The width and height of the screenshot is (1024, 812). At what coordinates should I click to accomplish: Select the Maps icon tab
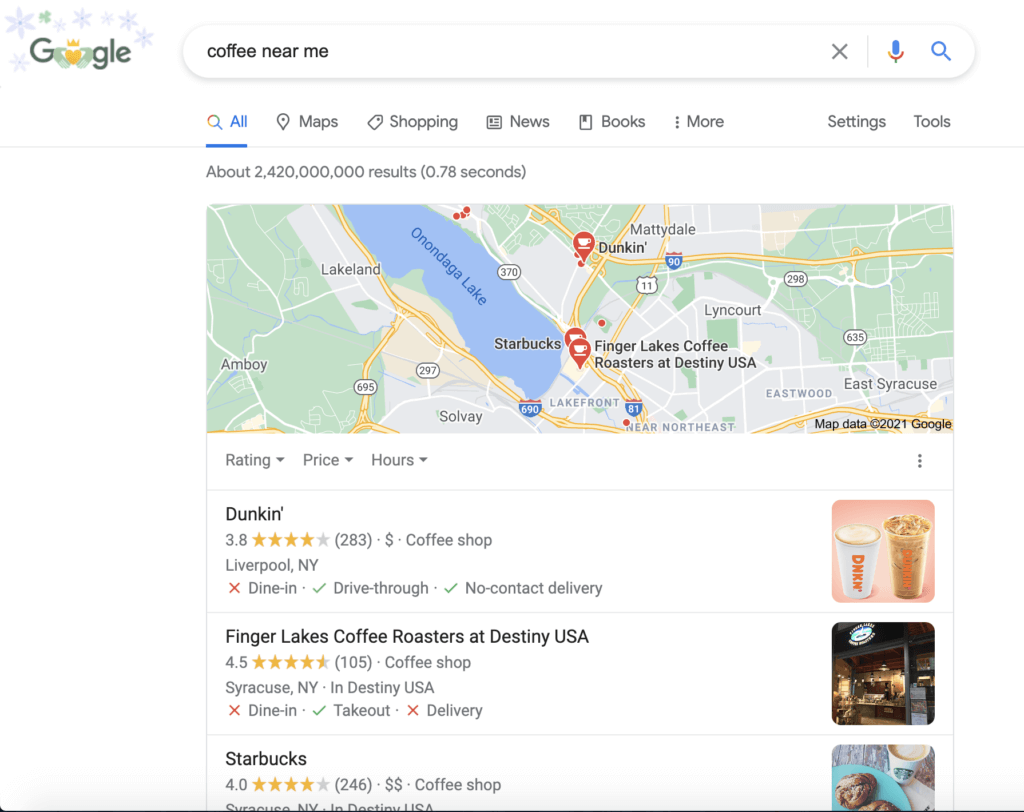[x=283, y=121]
